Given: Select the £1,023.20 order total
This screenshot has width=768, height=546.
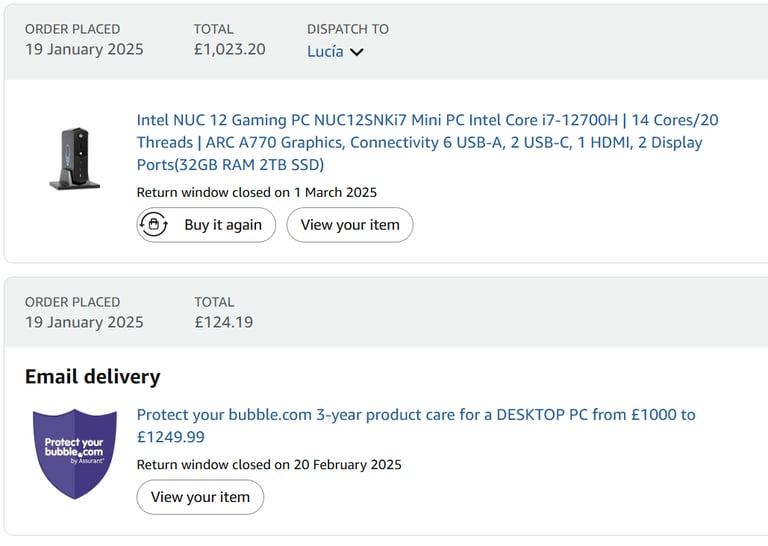Looking at the screenshot, I should click(230, 49).
